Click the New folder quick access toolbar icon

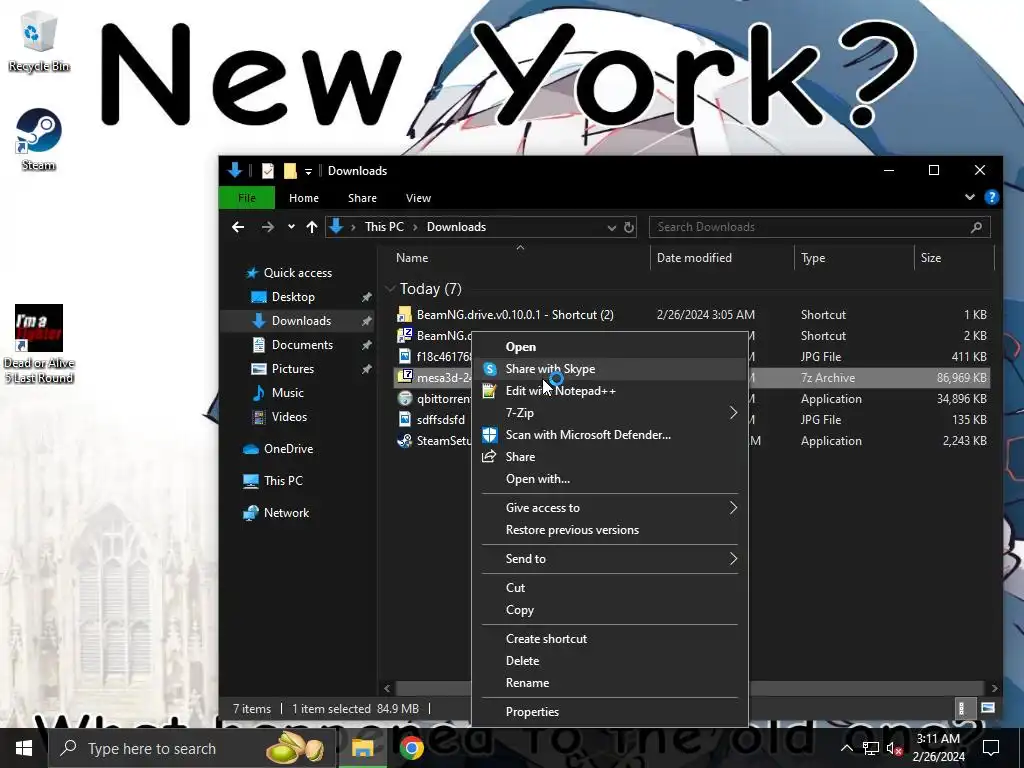point(290,171)
